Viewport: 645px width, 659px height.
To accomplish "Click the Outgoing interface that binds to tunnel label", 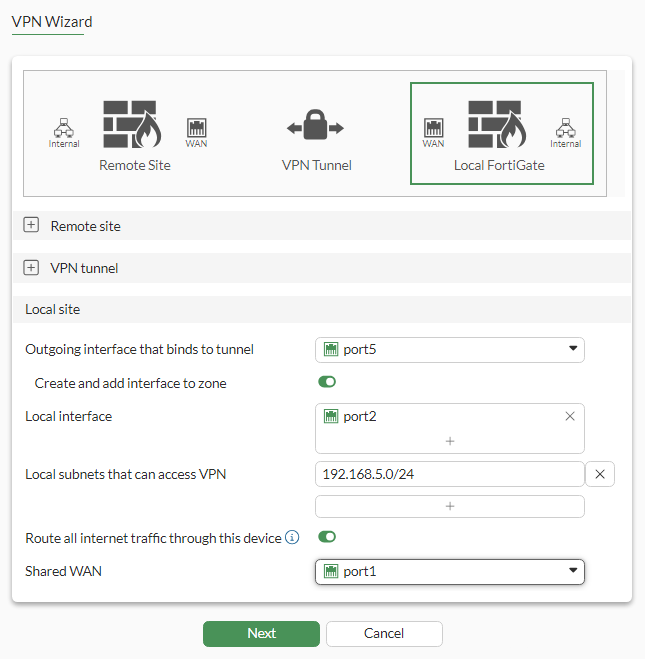I will (140, 349).
